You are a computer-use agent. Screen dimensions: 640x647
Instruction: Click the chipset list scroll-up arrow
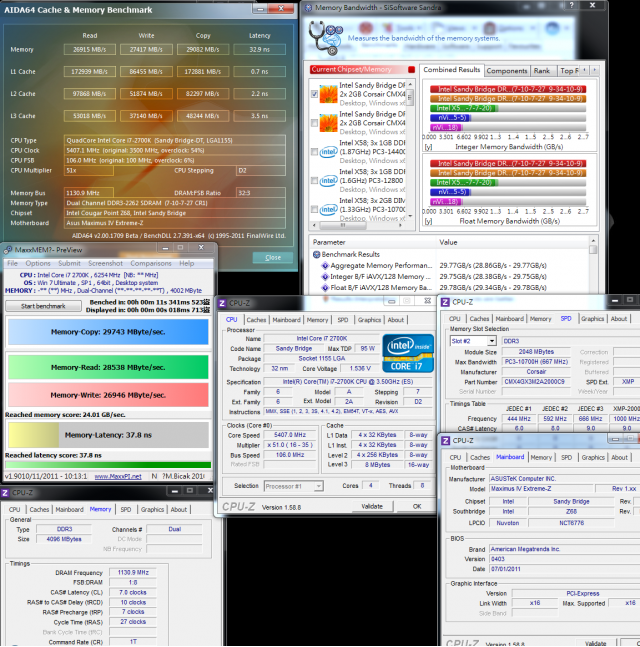[x=410, y=84]
